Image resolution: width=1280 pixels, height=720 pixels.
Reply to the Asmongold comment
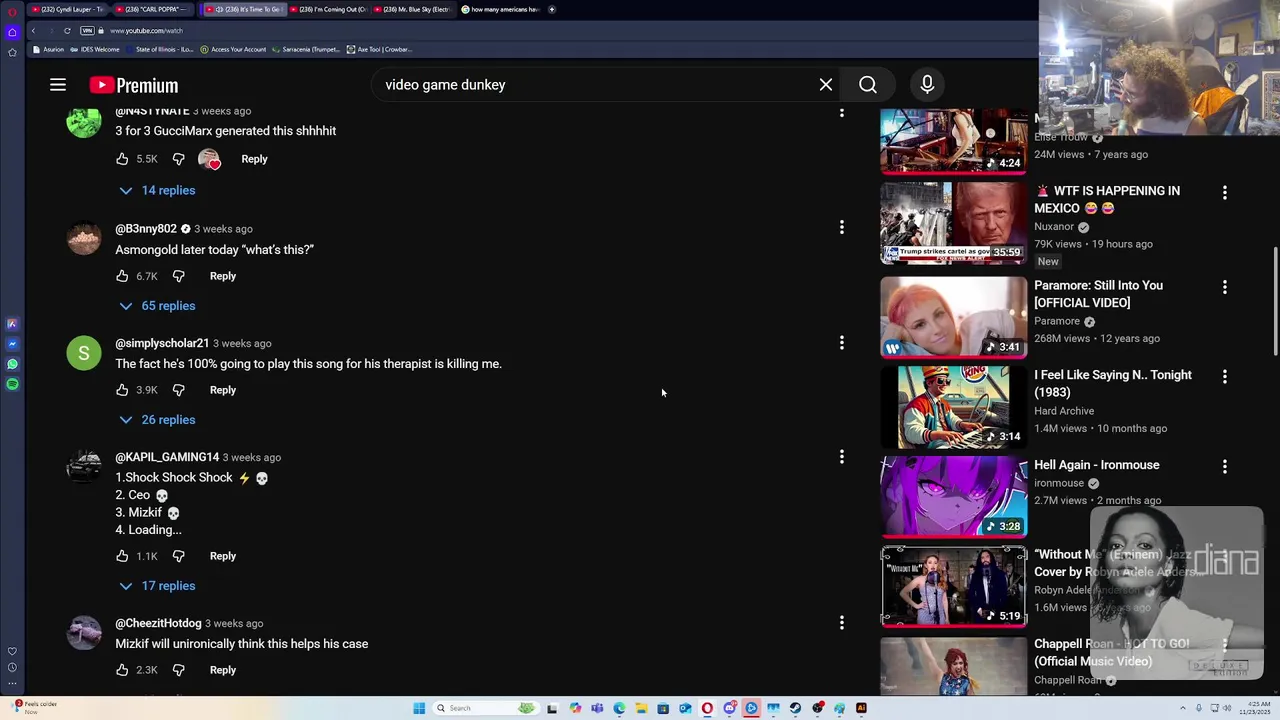pyautogui.click(x=223, y=276)
